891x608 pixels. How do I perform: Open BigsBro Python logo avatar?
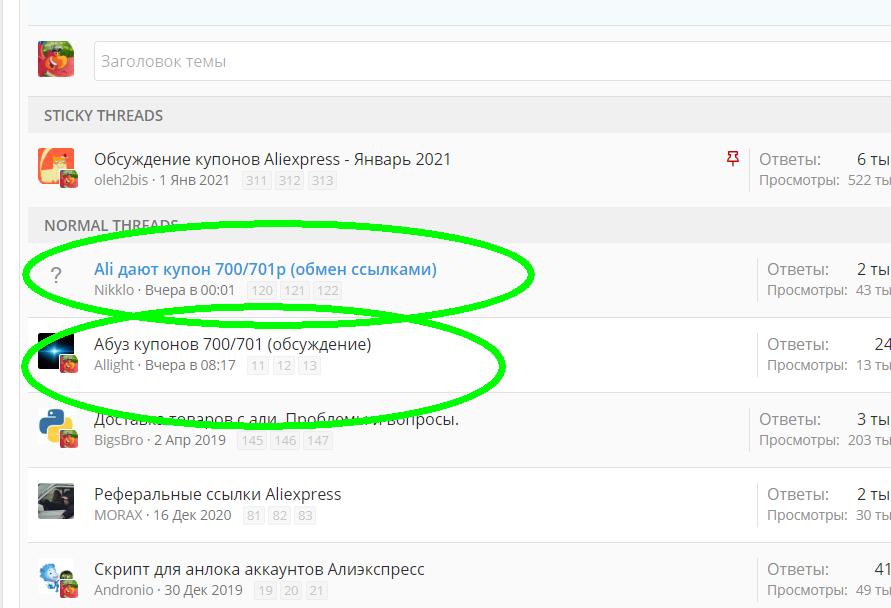point(57,427)
